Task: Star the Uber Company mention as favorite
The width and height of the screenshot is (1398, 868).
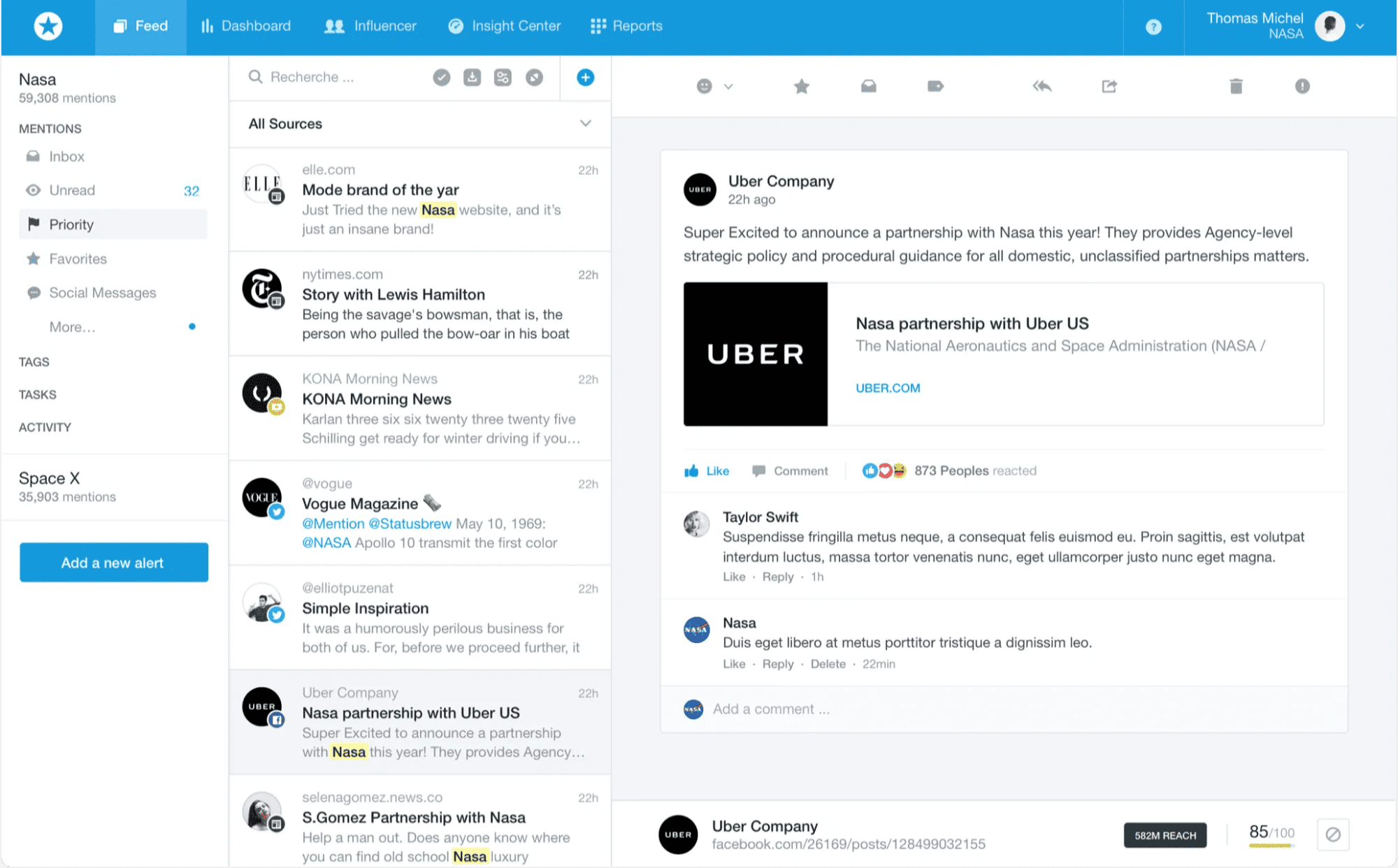Action: click(x=801, y=86)
